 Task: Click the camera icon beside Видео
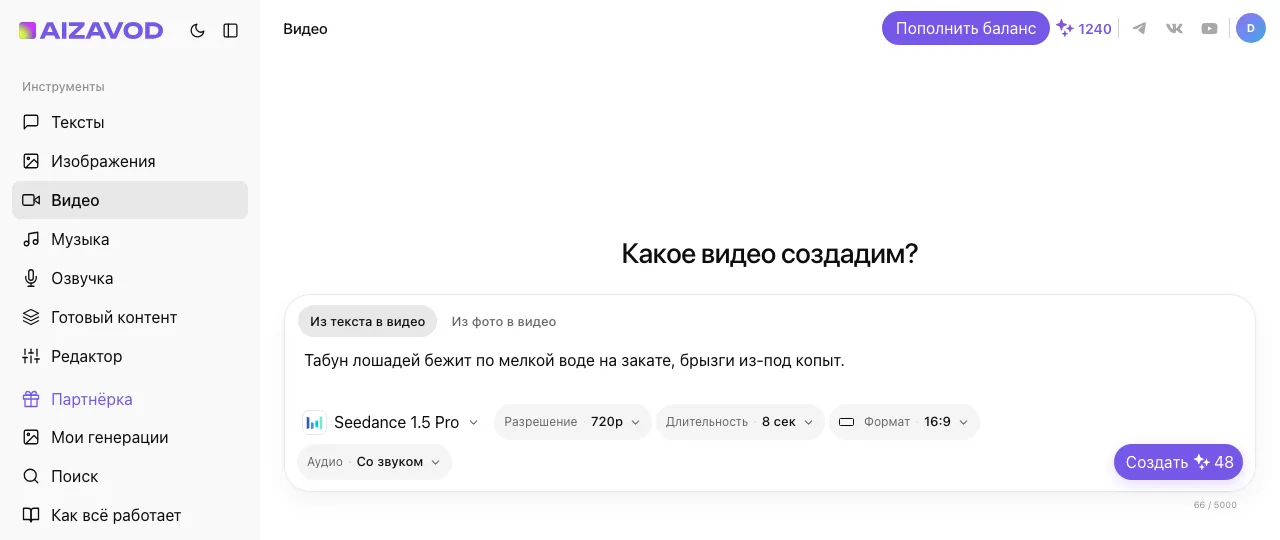tap(31, 200)
